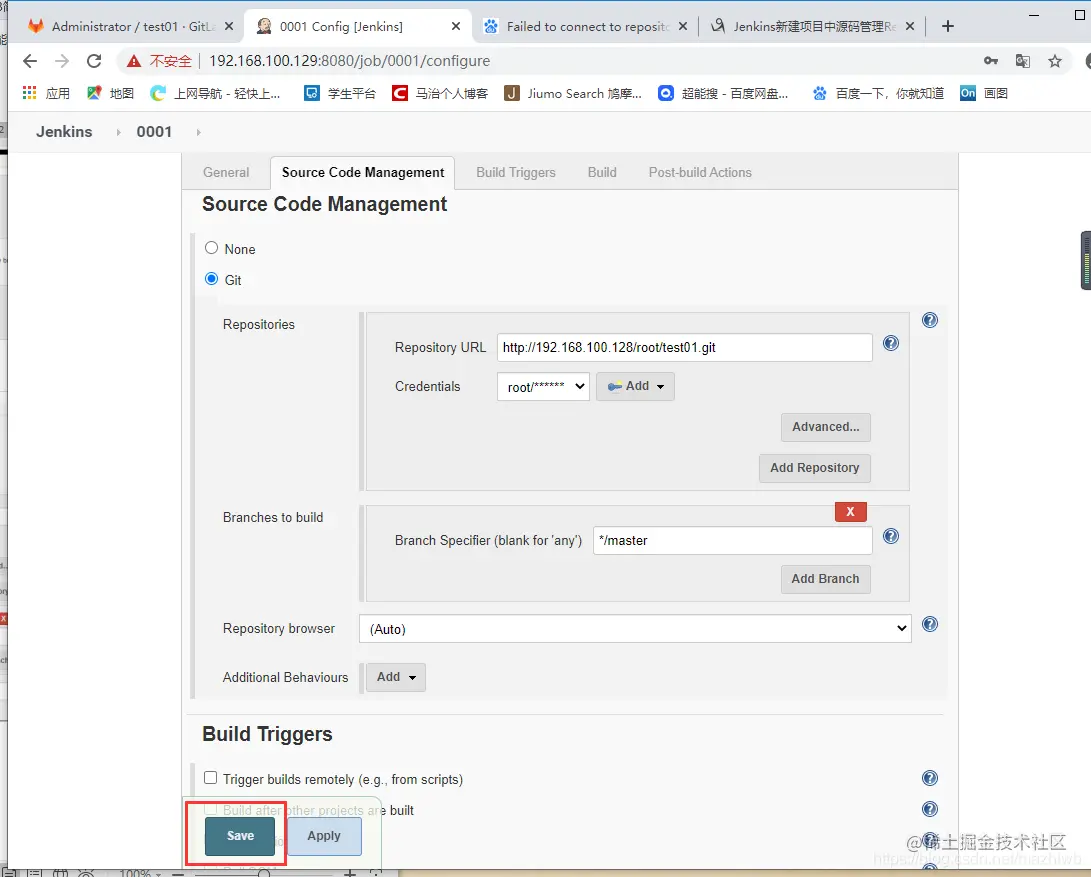
Task: Show help for Repository browser
Action: (x=930, y=624)
